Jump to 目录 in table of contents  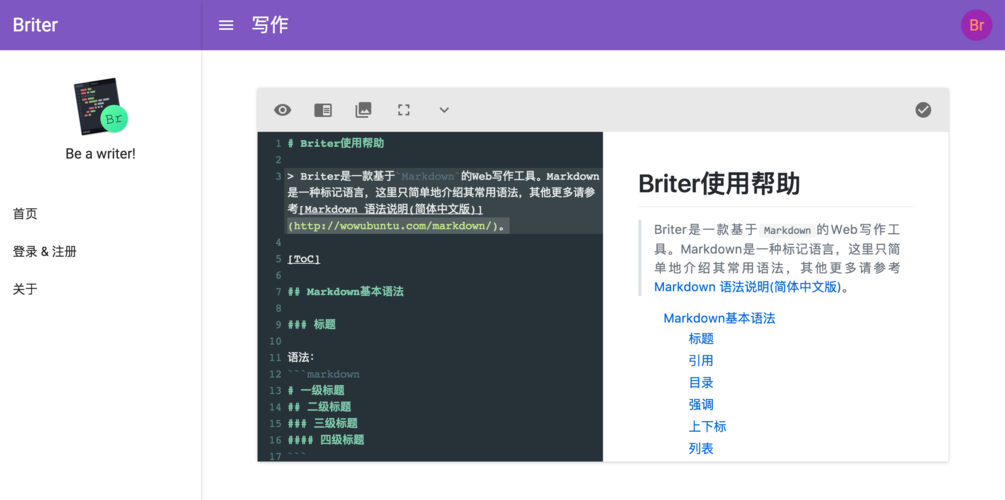[701, 383]
